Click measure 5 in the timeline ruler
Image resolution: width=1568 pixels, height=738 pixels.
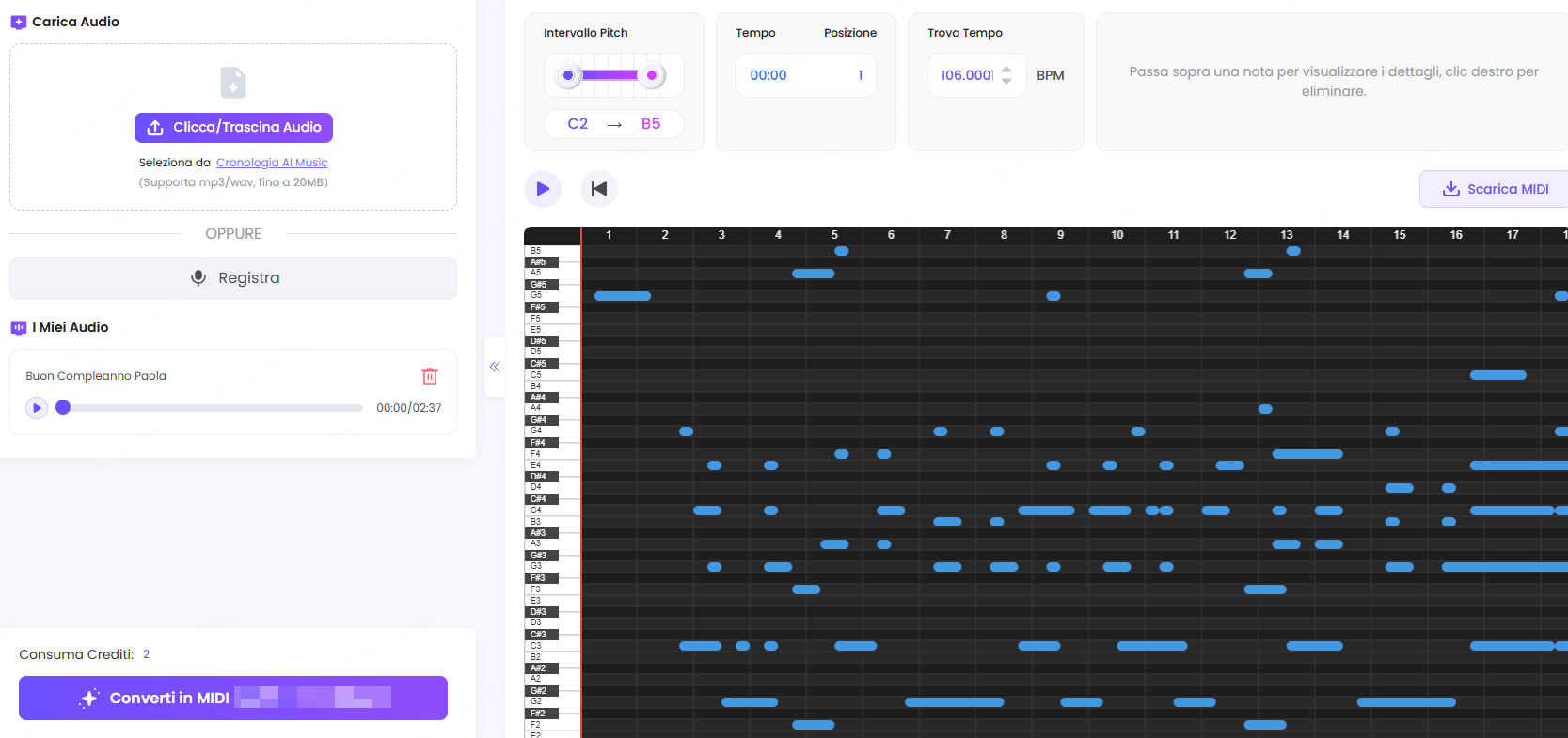(x=834, y=235)
